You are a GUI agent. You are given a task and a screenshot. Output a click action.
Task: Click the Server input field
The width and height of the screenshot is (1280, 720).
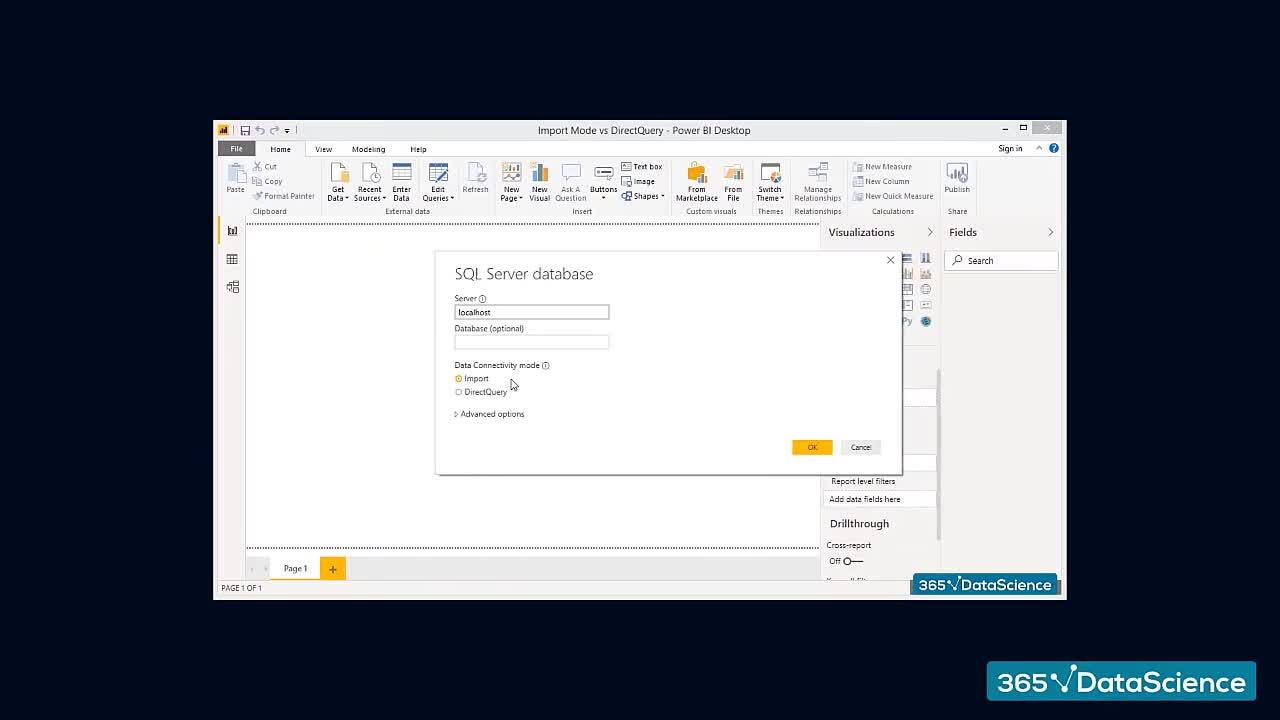click(532, 312)
